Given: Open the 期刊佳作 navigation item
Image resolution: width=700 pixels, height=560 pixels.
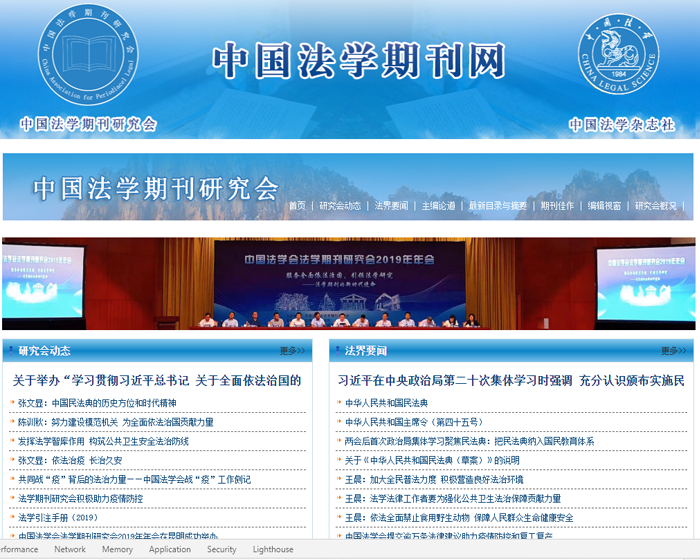Looking at the screenshot, I should [x=557, y=205].
